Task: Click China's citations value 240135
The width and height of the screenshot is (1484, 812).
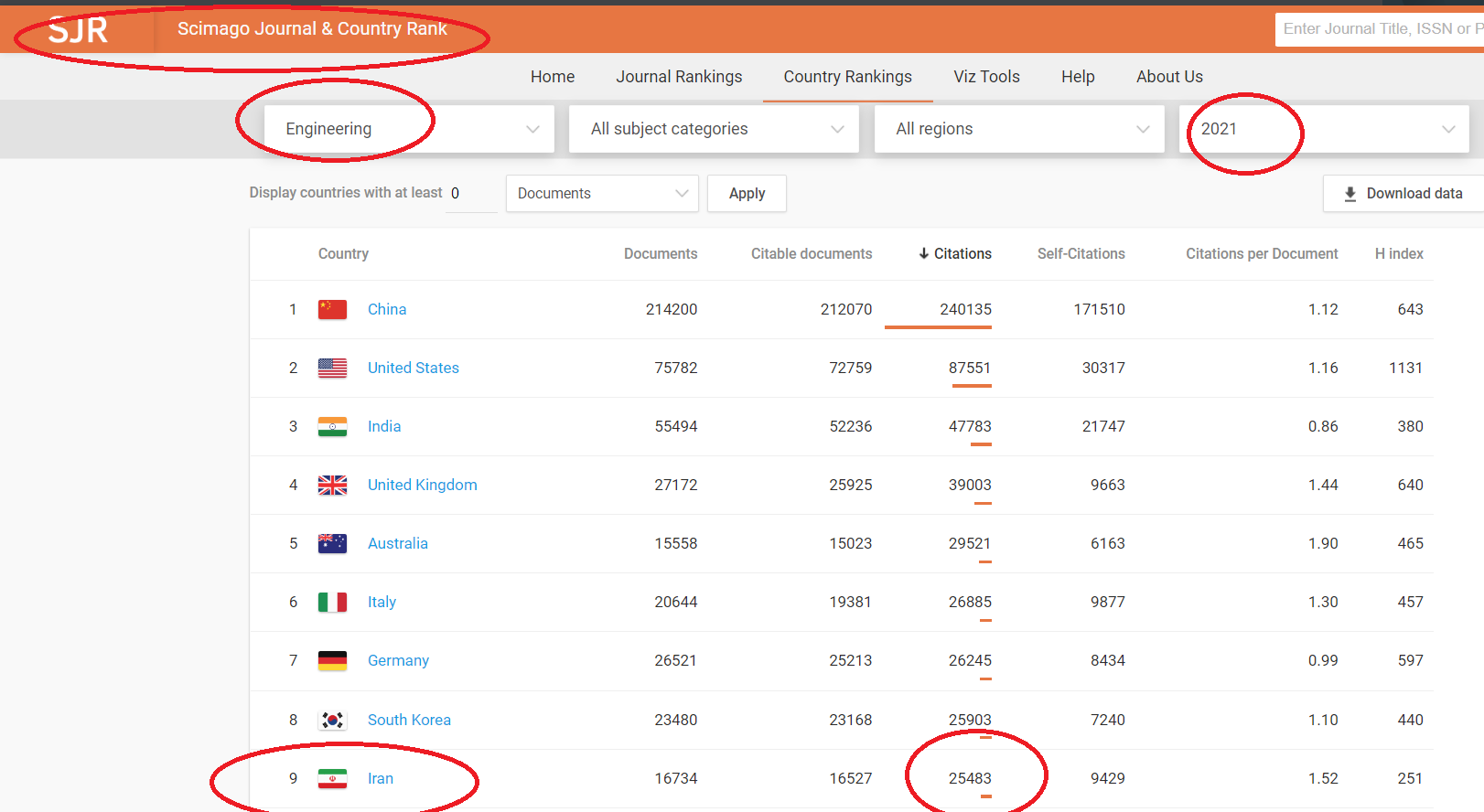Action: 965,309
